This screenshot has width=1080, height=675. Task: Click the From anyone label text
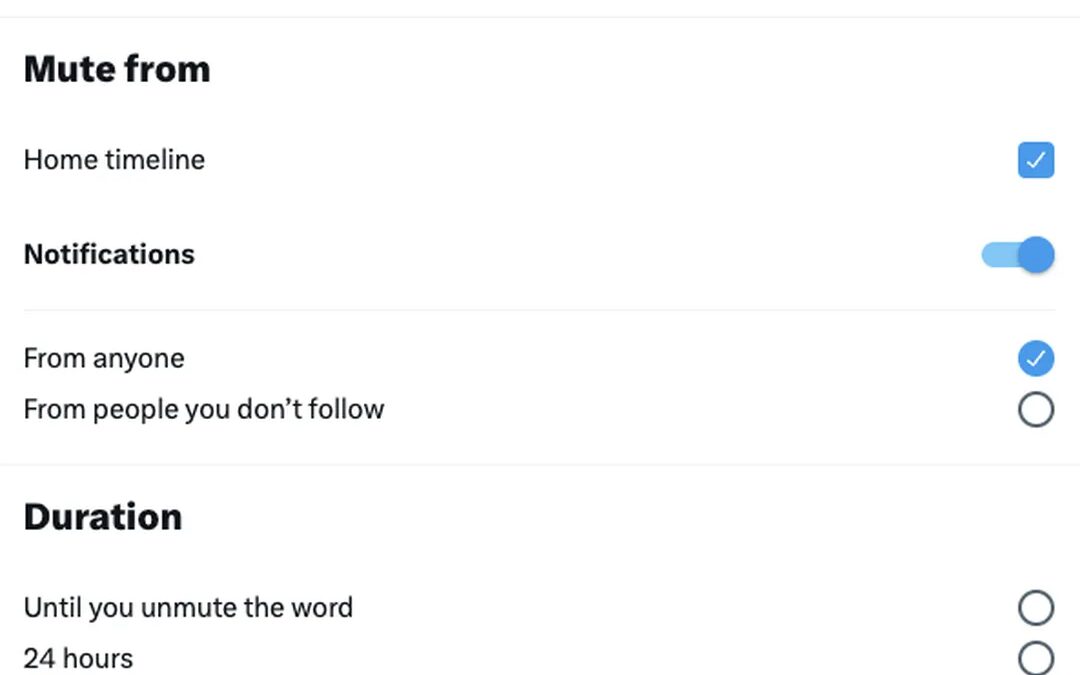coord(104,358)
